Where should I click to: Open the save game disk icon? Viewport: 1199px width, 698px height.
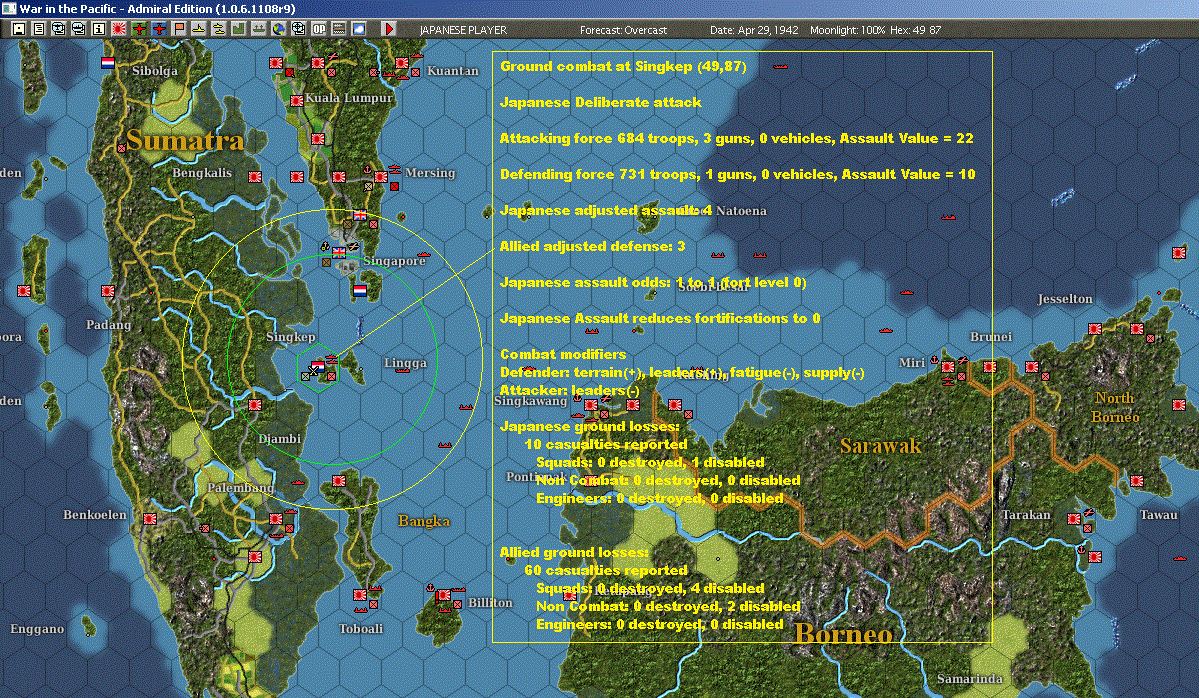coord(19,29)
